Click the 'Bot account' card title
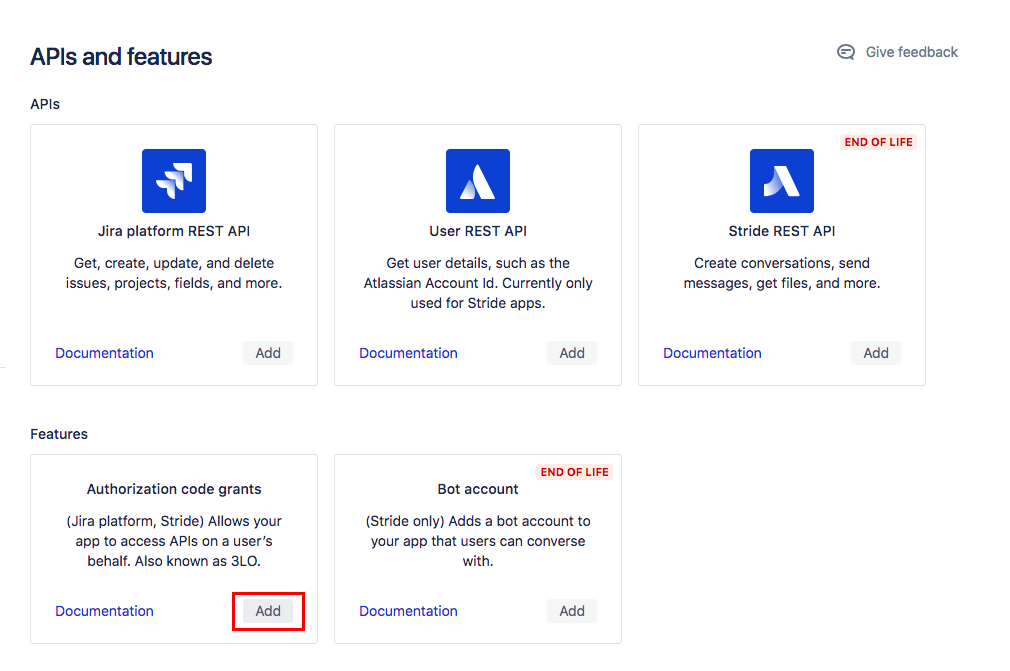The height and width of the screenshot is (671, 1010). (478, 489)
